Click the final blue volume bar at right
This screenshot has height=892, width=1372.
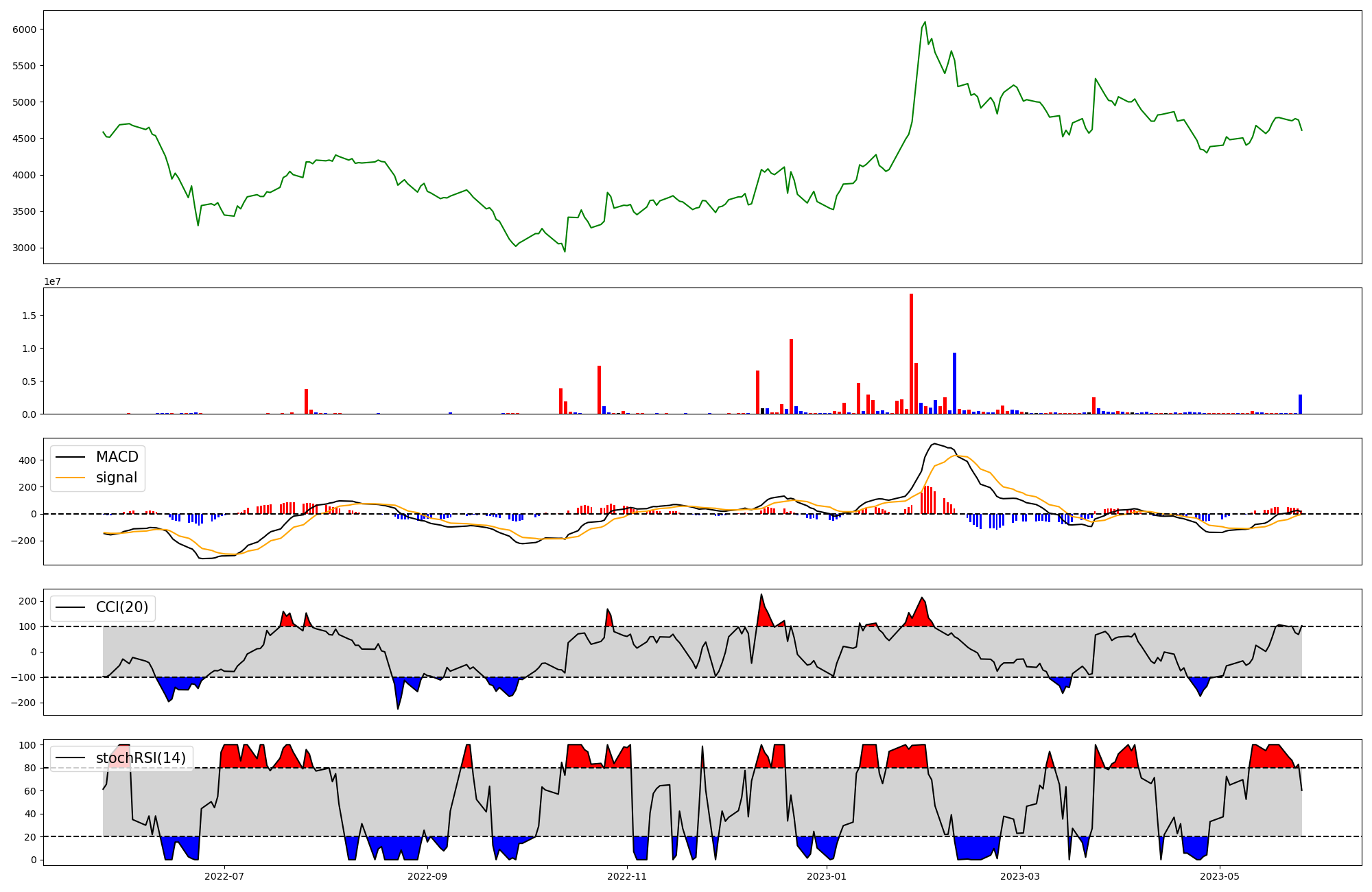click(x=1300, y=405)
